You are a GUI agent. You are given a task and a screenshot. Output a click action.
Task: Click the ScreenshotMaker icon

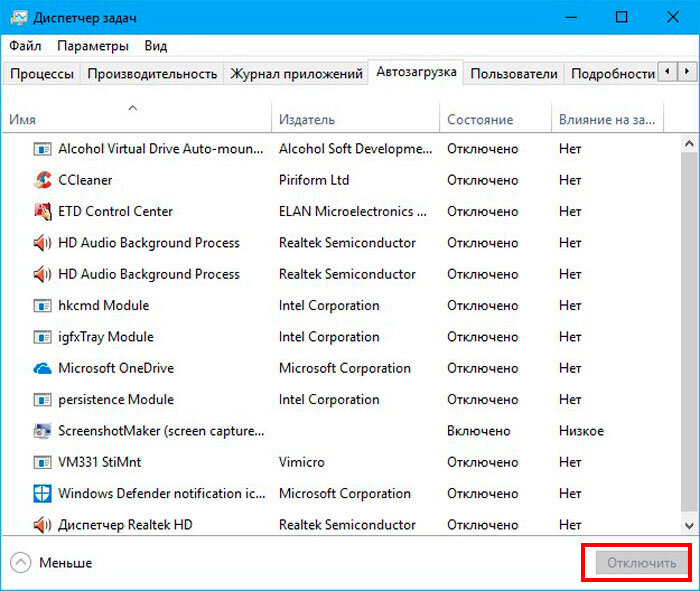42,431
